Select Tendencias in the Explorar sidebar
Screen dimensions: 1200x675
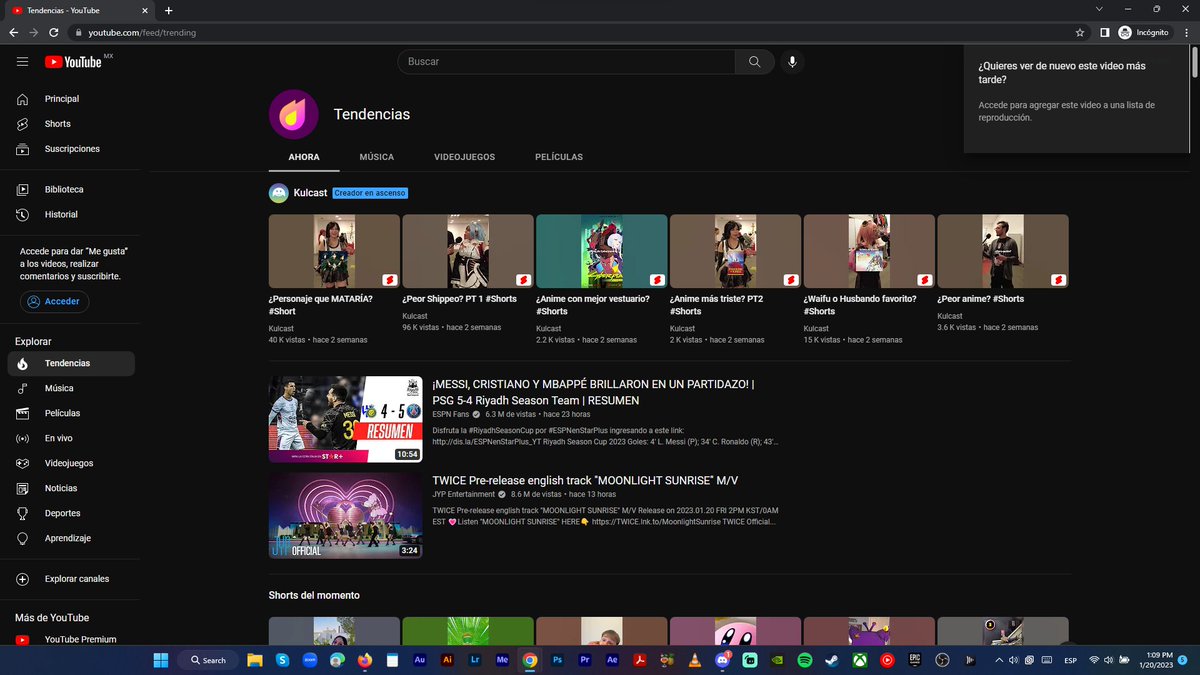click(69, 363)
